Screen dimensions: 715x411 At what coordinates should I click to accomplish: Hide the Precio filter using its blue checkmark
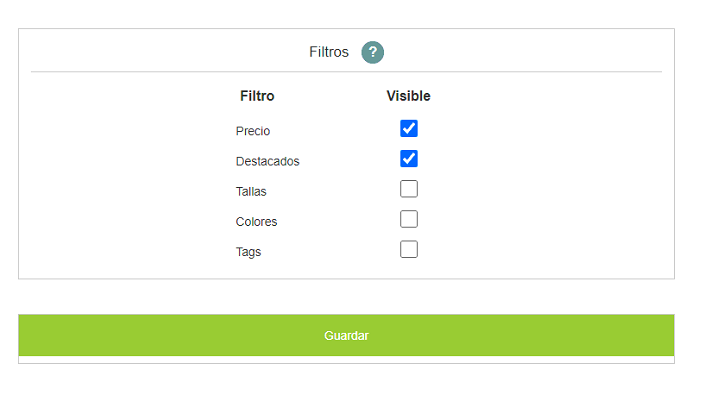pos(409,129)
